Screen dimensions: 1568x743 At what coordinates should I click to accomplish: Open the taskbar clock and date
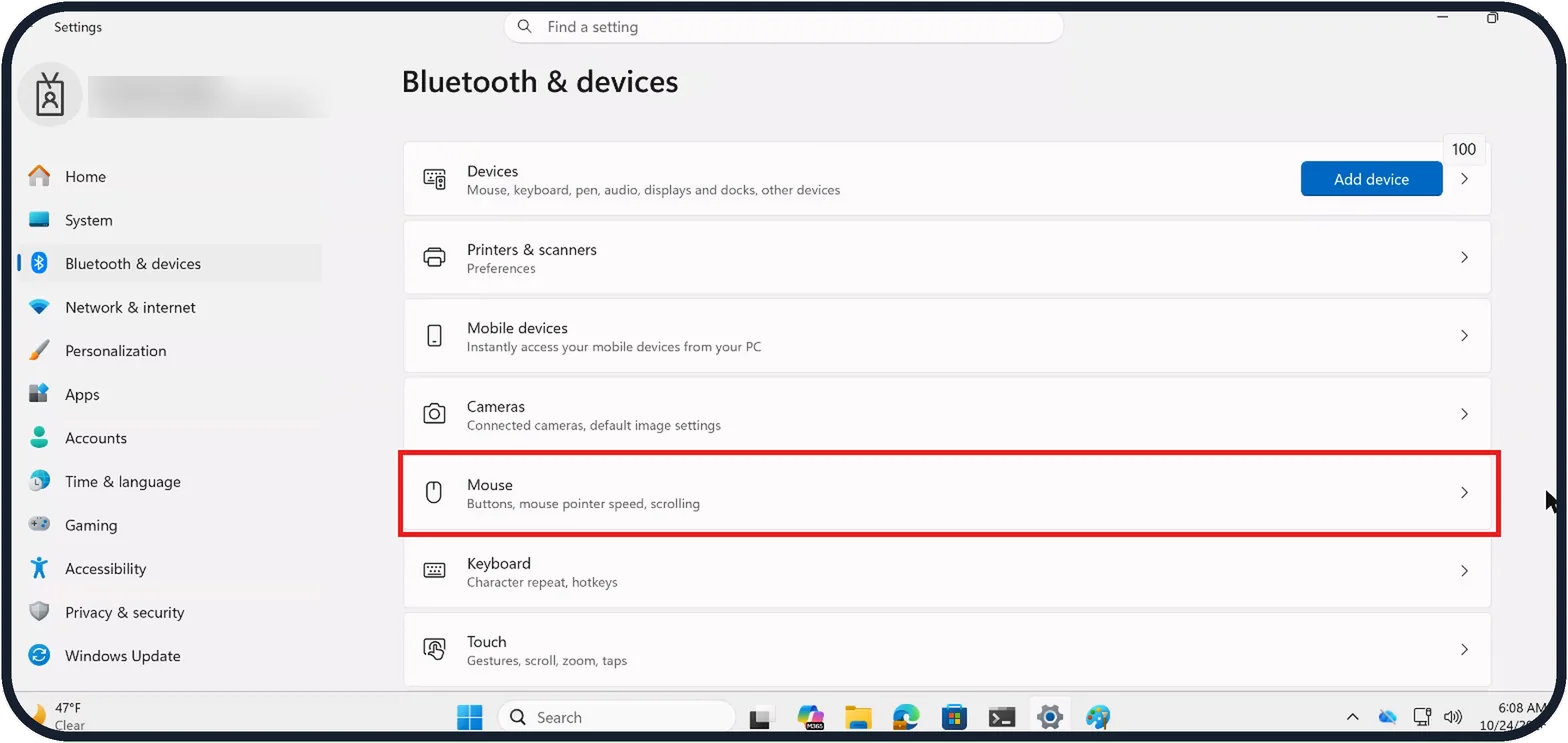[1513, 717]
